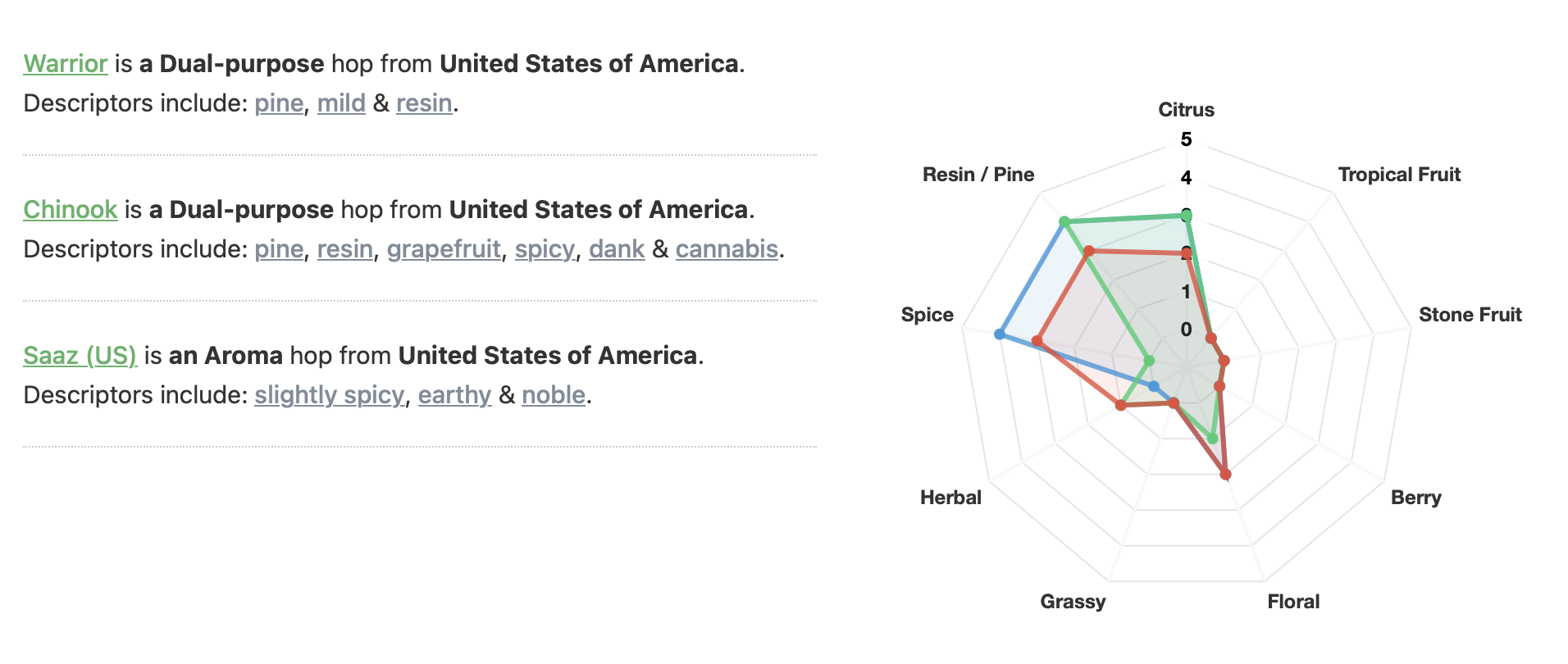Click the 'earthy' descriptor link

[x=454, y=395]
